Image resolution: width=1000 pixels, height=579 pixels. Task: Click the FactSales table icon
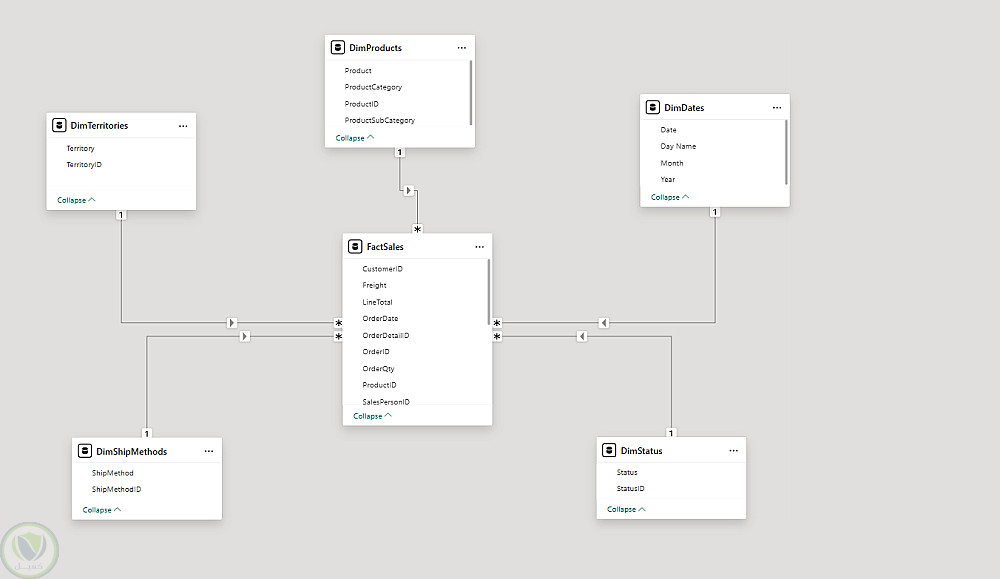[355, 246]
